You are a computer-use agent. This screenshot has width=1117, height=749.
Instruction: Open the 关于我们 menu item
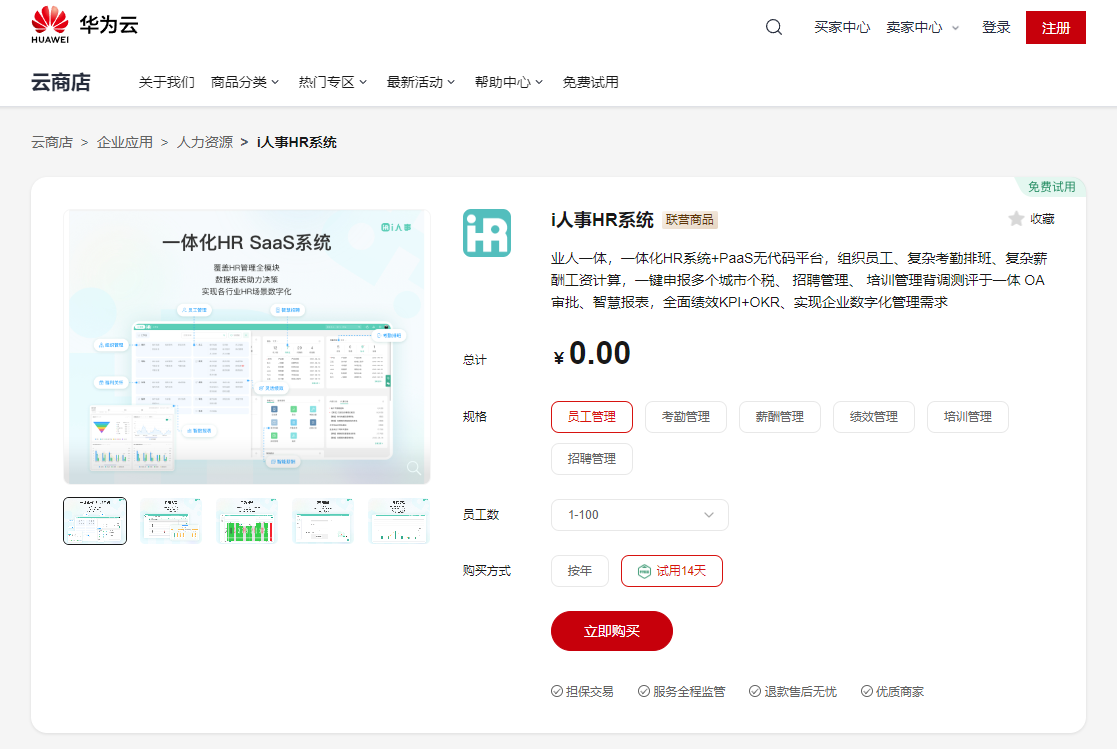point(166,83)
